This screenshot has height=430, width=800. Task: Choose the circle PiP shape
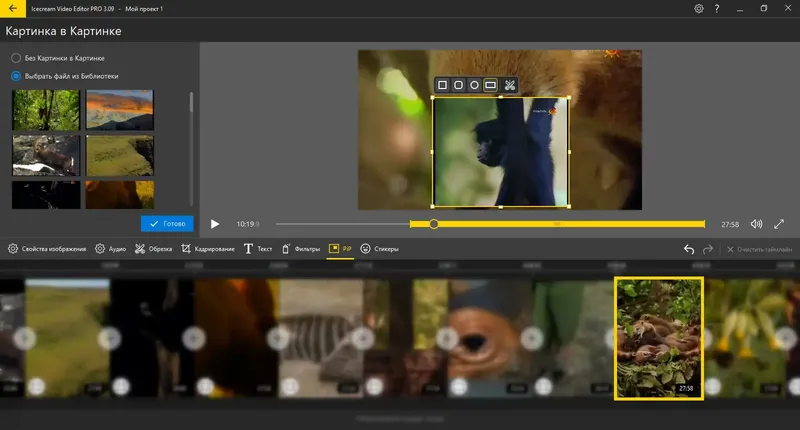pos(474,85)
